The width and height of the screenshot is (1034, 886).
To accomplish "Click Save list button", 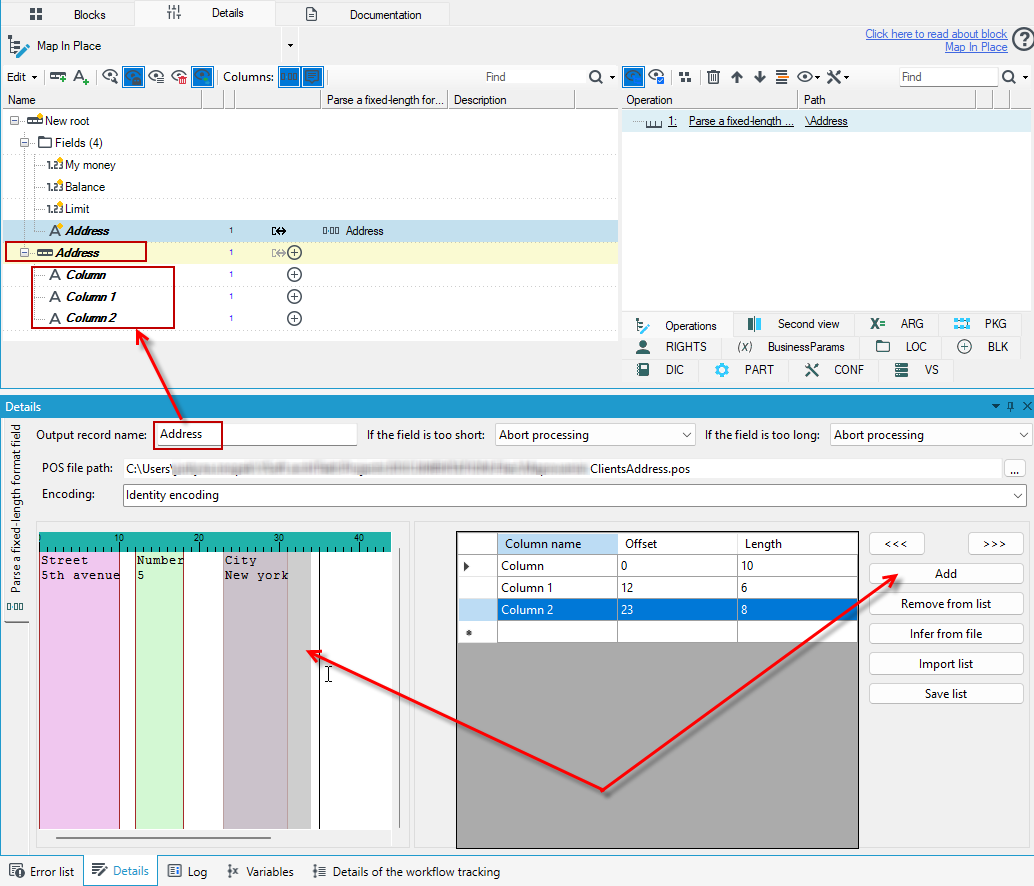I will tap(946, 694).
